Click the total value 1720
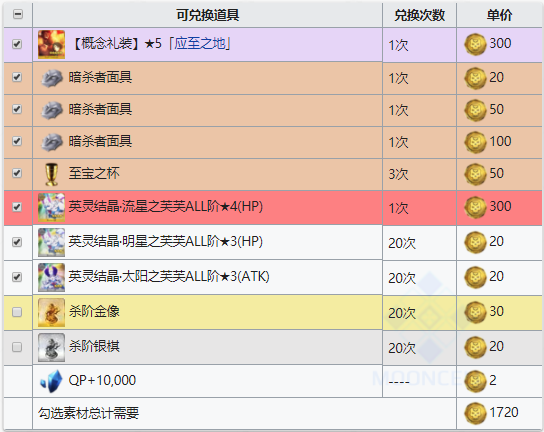544x432 pixels. click(x=504, y=413)
